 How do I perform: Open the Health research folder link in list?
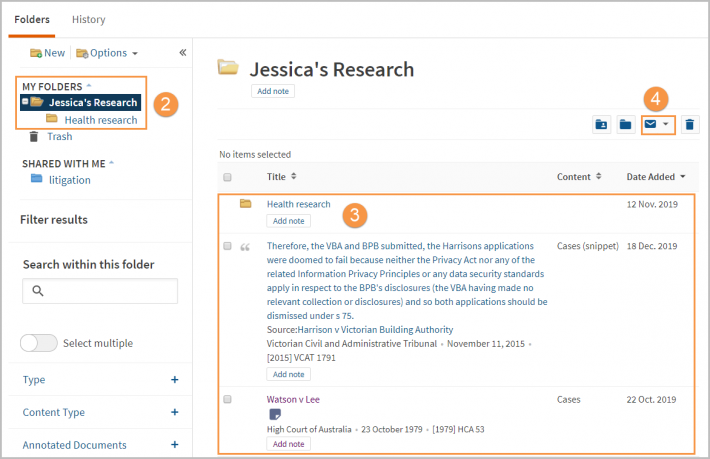coord(298,204)
